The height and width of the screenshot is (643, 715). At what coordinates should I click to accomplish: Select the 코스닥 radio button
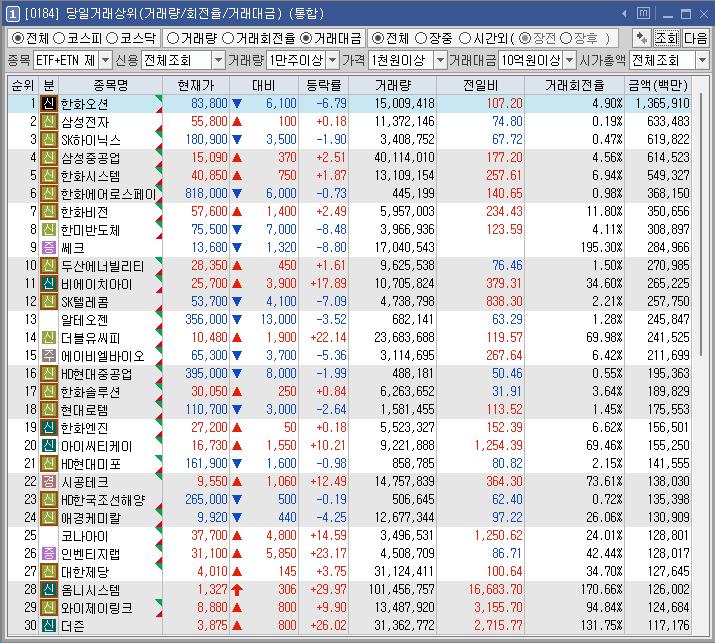[112, 38]
